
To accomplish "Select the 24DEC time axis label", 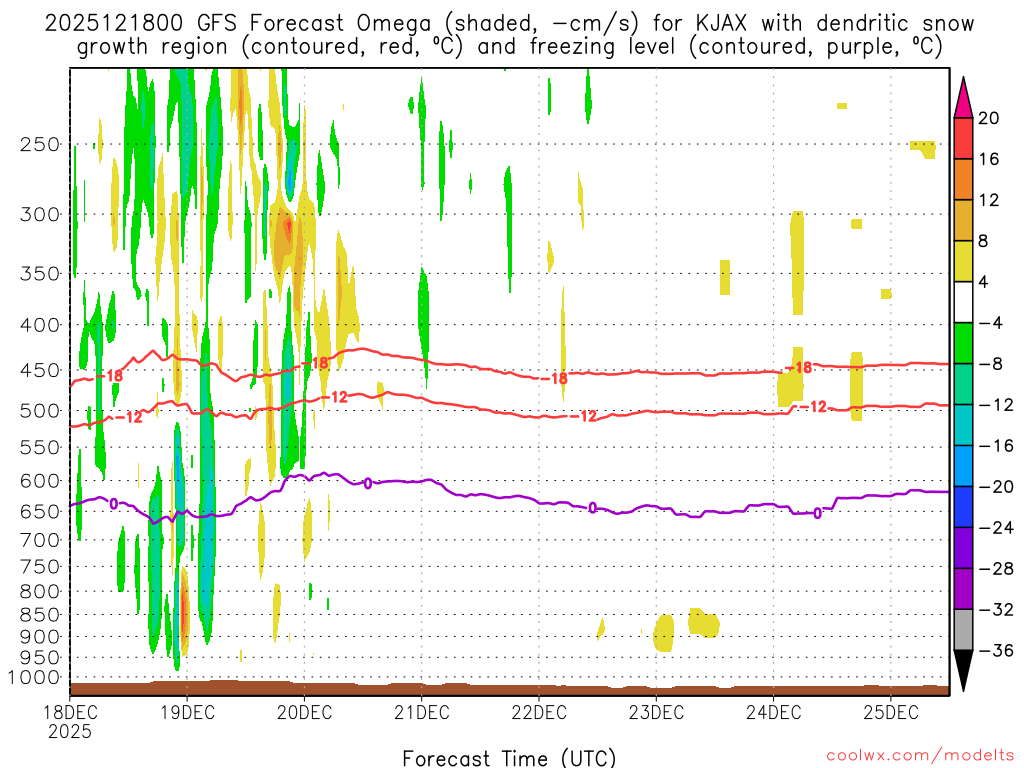I will click(x=773, y=712).
